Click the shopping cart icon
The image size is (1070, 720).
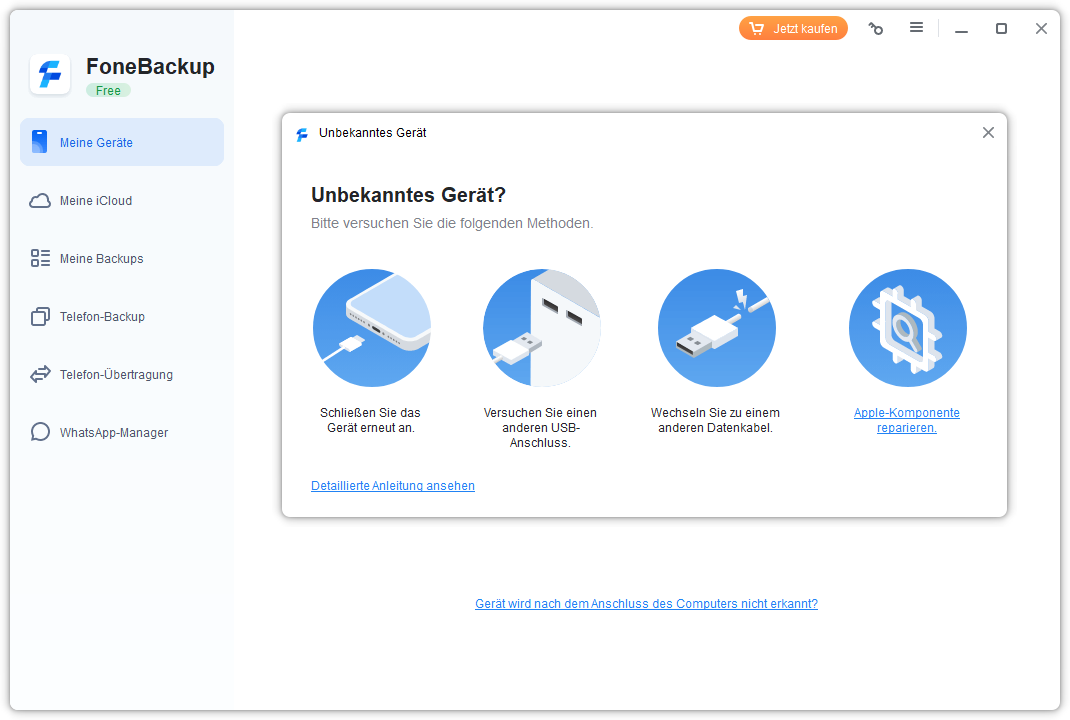(756, 28)
